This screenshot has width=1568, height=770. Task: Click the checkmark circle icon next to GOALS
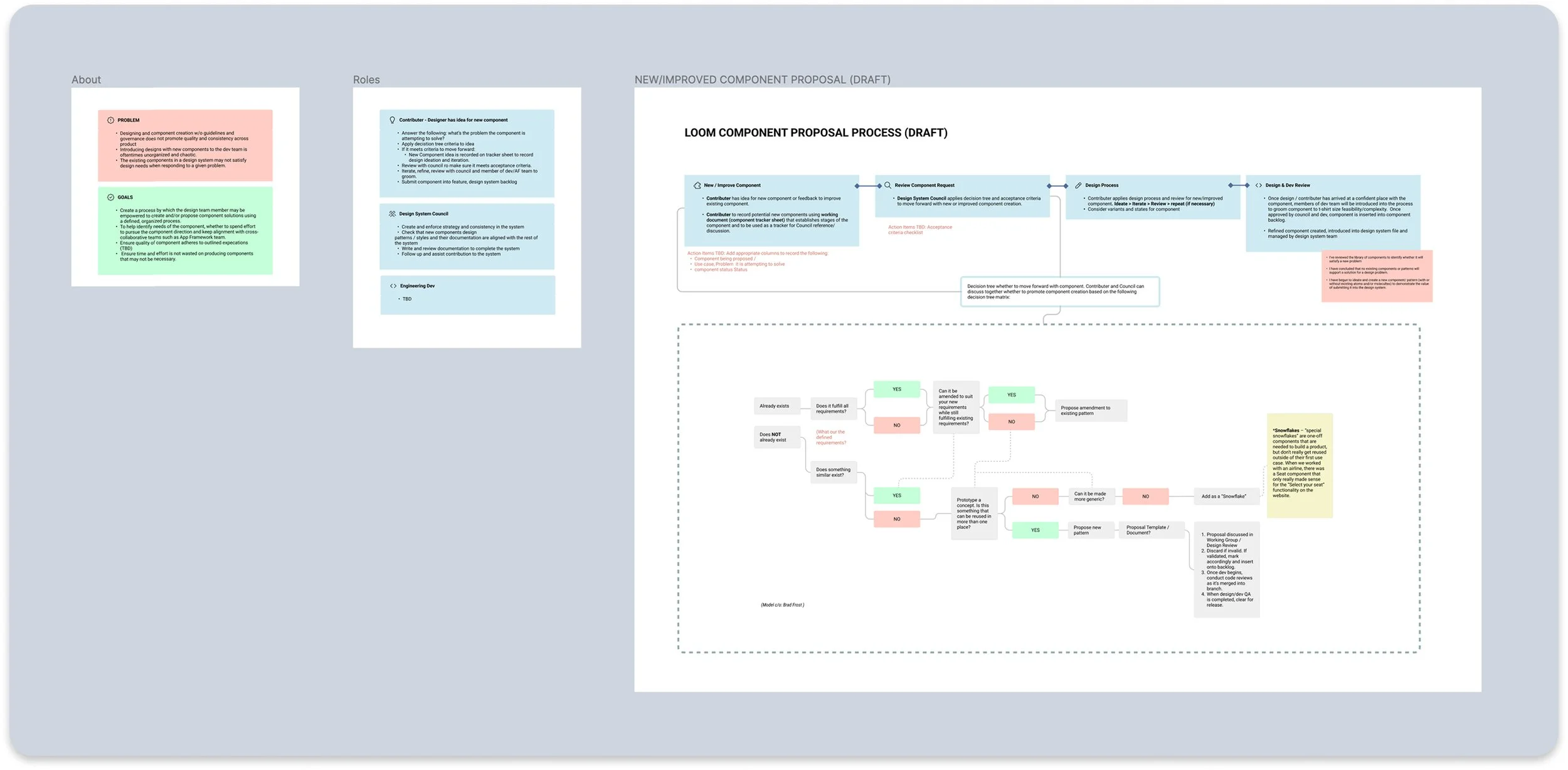(x=110, y=198)
